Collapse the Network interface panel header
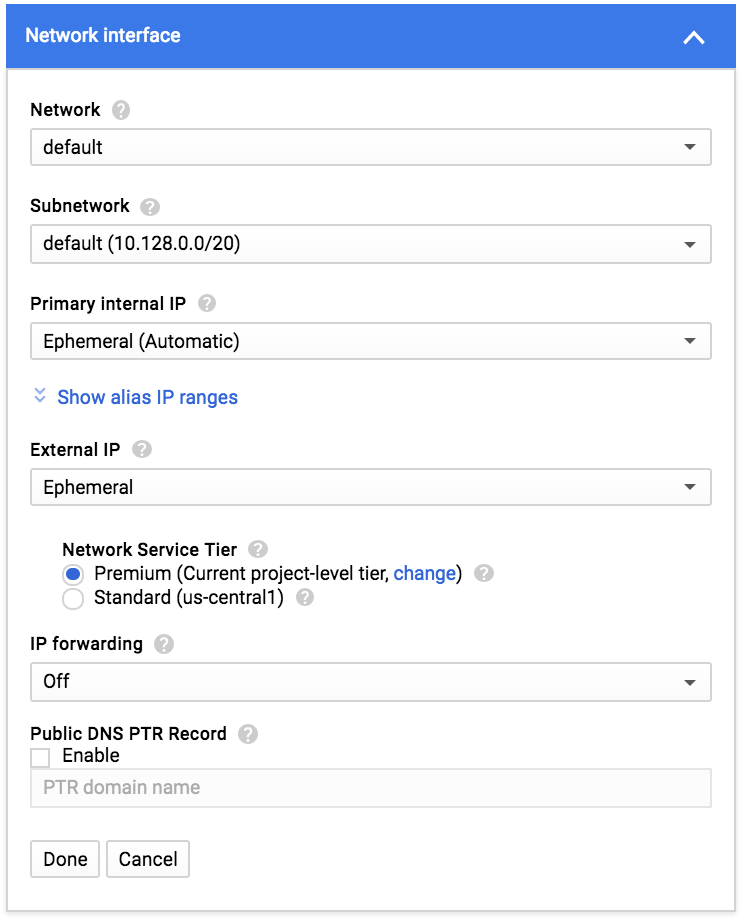The height and width of the screenshot is (918, 744). [x=693, y=37]
